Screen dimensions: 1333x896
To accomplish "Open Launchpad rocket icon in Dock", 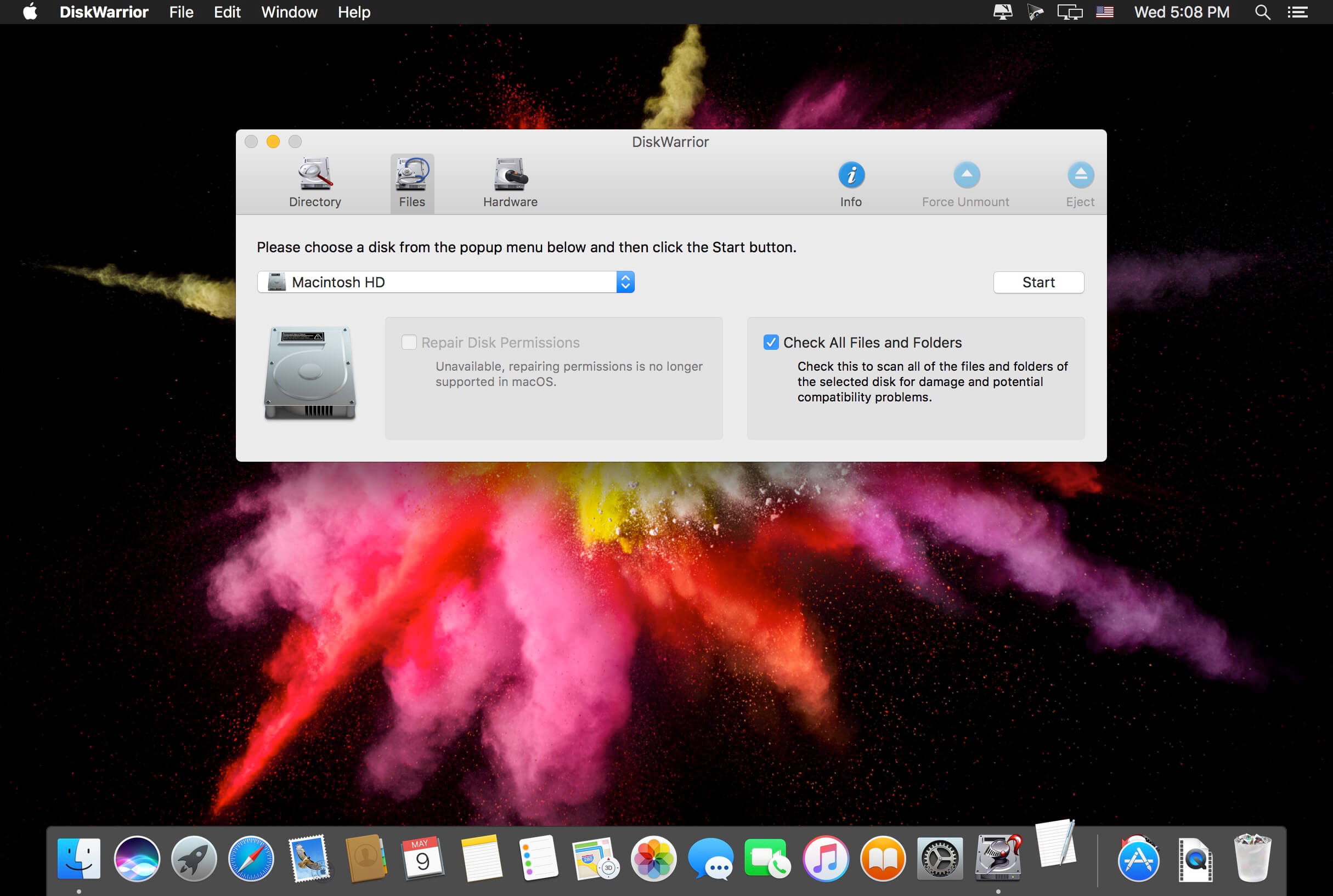I will coord(194,858).
